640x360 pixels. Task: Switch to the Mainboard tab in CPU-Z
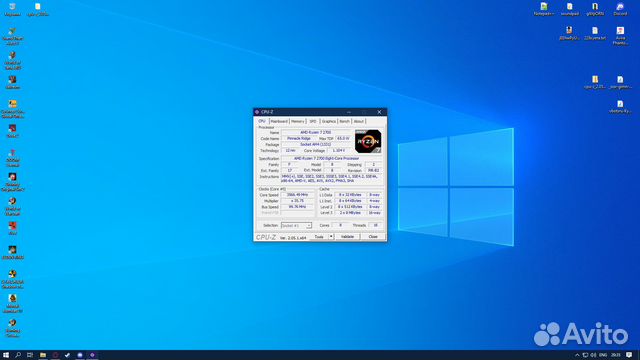pyautogui.click(x=279, y=121)
